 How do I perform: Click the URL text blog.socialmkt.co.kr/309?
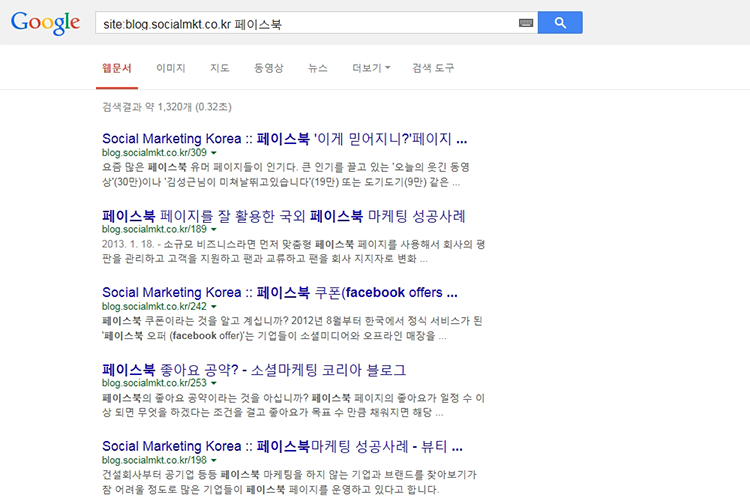(x=154, y=153)
